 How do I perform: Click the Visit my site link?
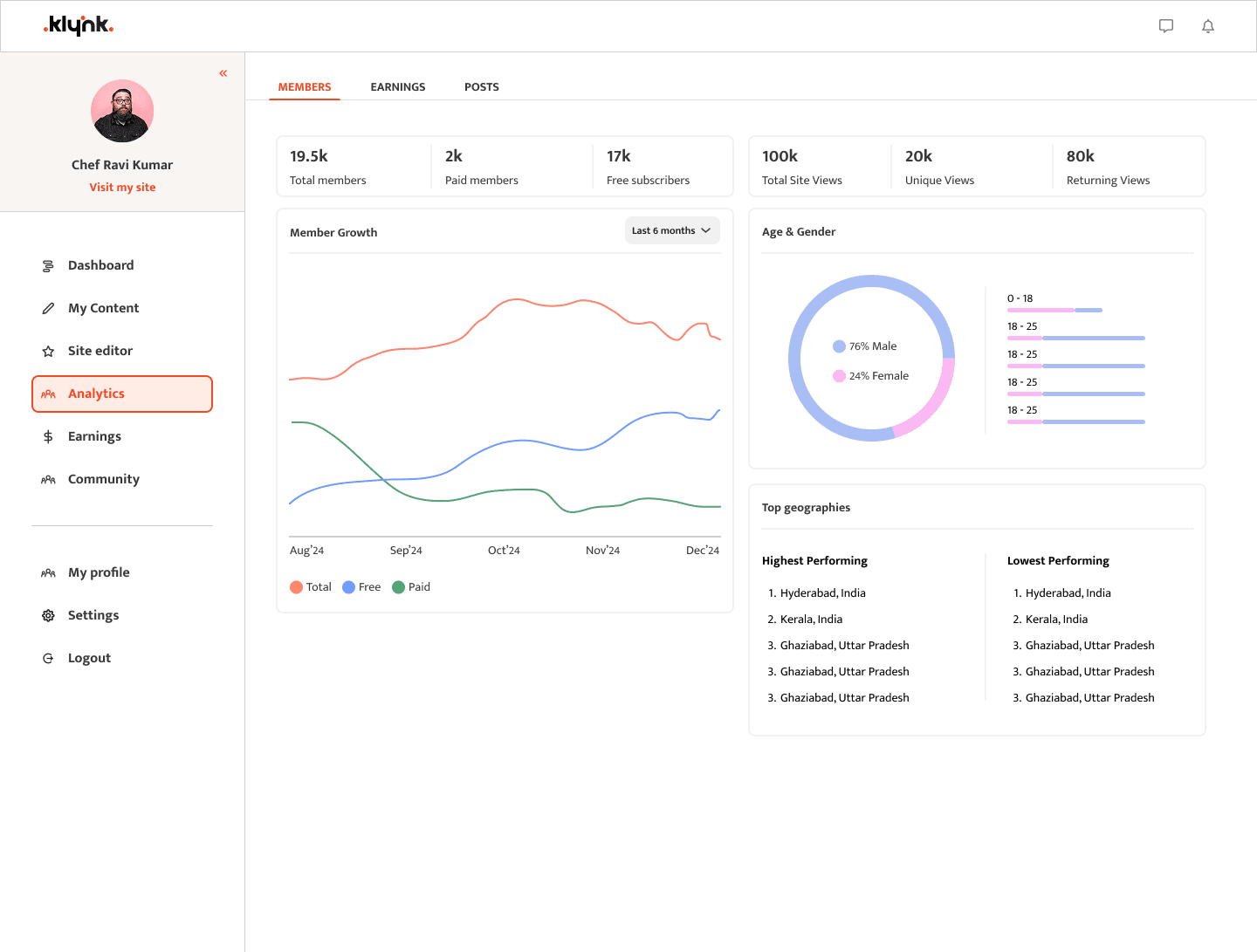pos(122,187)
